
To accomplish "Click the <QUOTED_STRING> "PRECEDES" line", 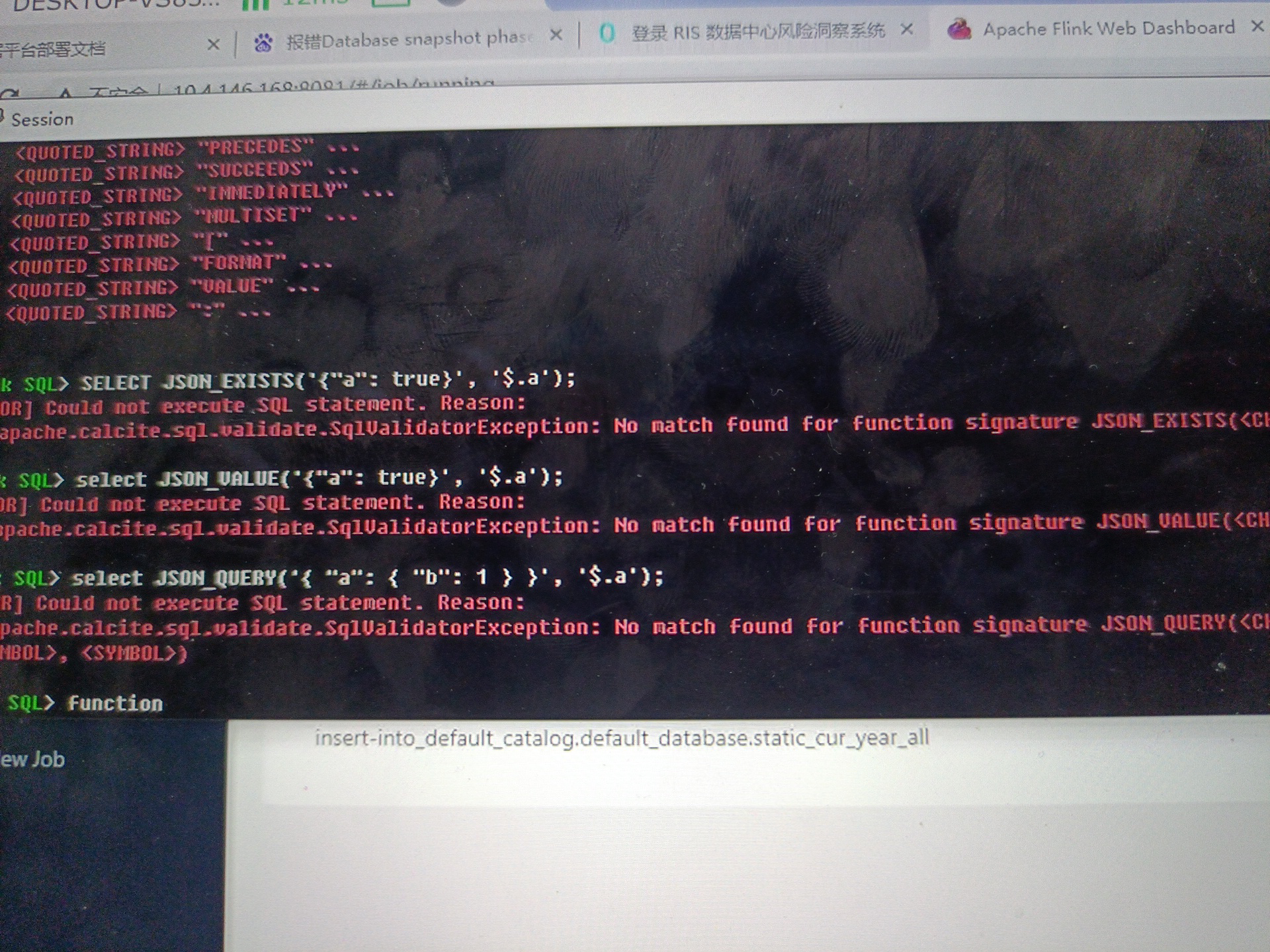I will point(187,149).
